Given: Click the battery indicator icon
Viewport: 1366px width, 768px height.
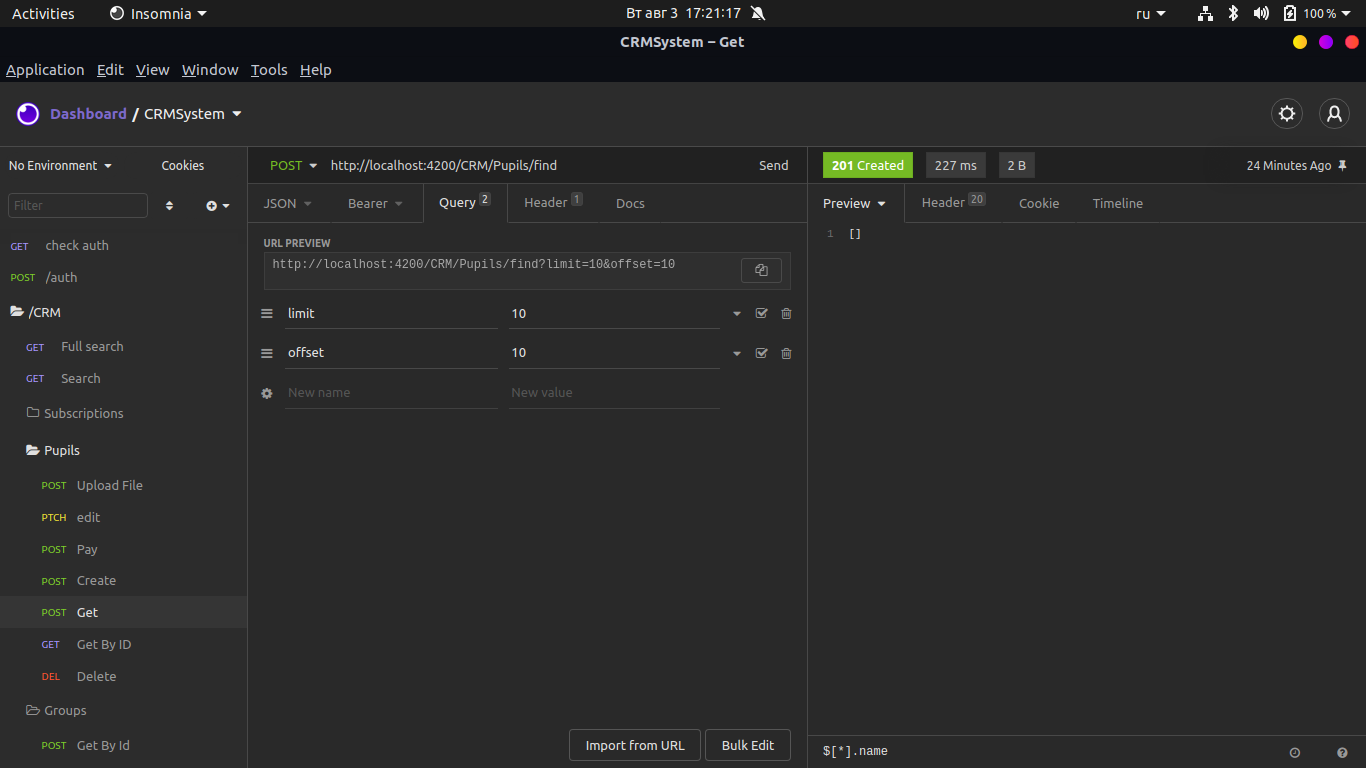Looking at the screenshot, I should pos(1290,13).
